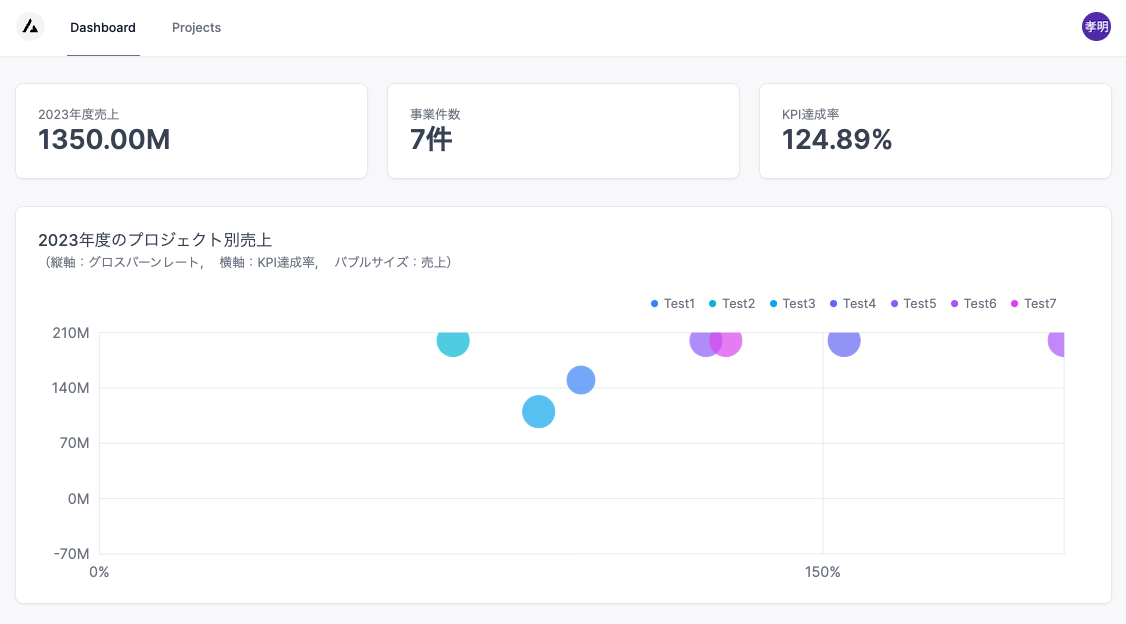Open the user avatar menu
This screenshot has width=1126, height=624.
pyautogui.click(x=1096, y=27)
